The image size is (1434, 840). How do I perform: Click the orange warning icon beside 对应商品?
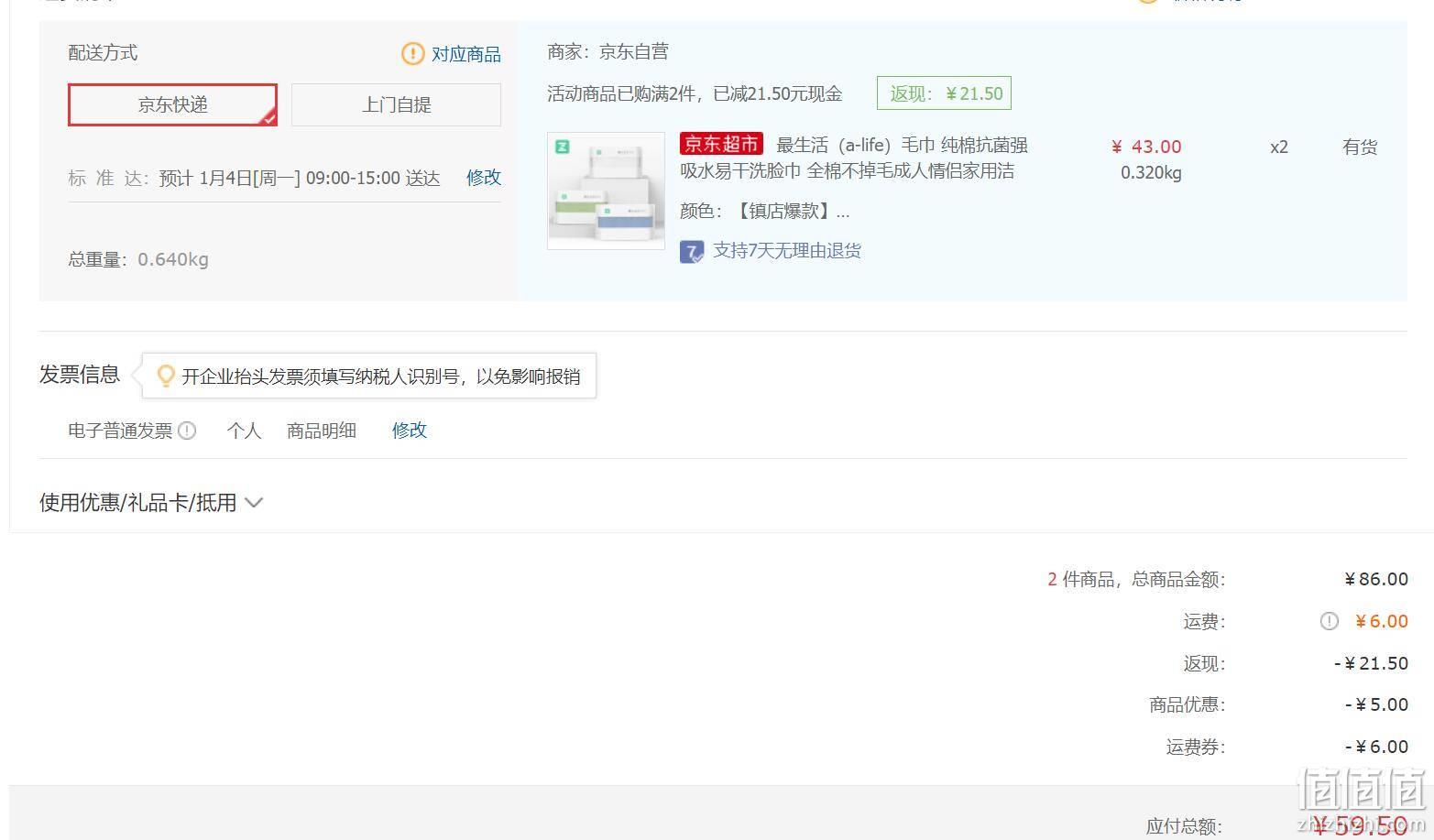413,54
